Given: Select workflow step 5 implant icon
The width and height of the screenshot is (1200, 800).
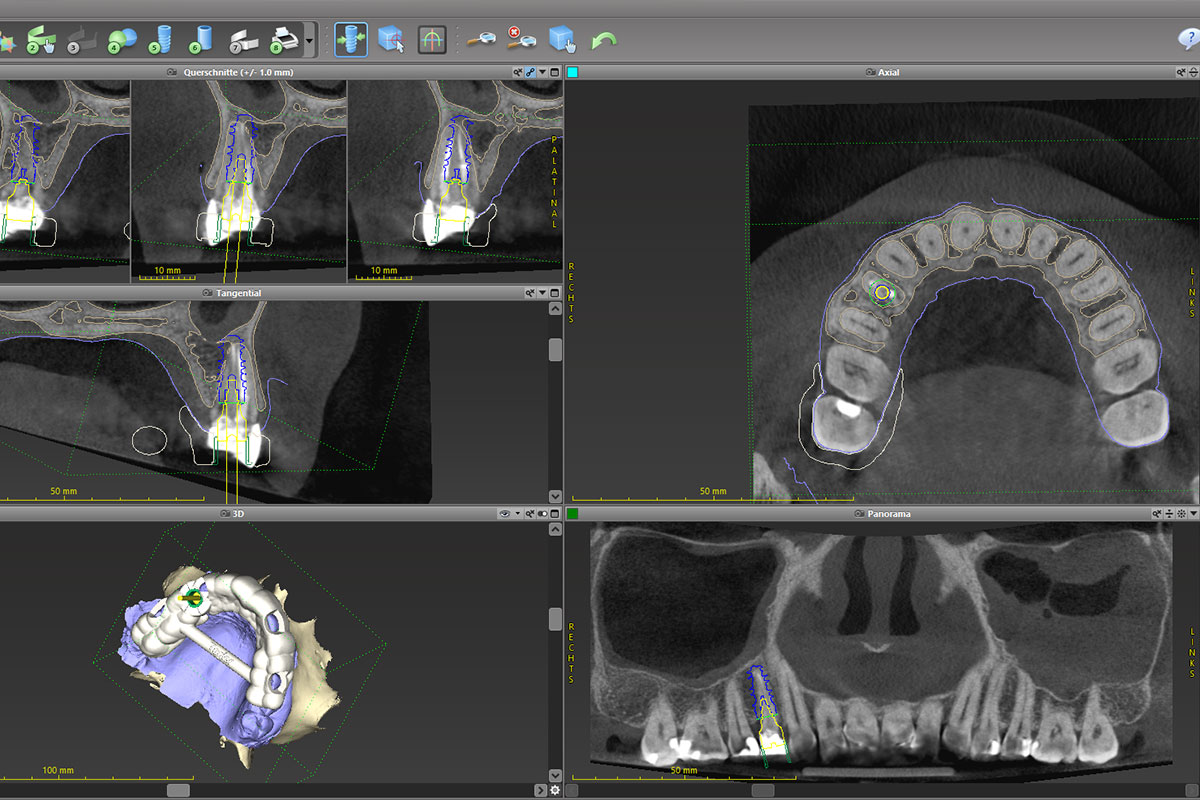Looking at the screenshot, I should (x=160, y=40).
